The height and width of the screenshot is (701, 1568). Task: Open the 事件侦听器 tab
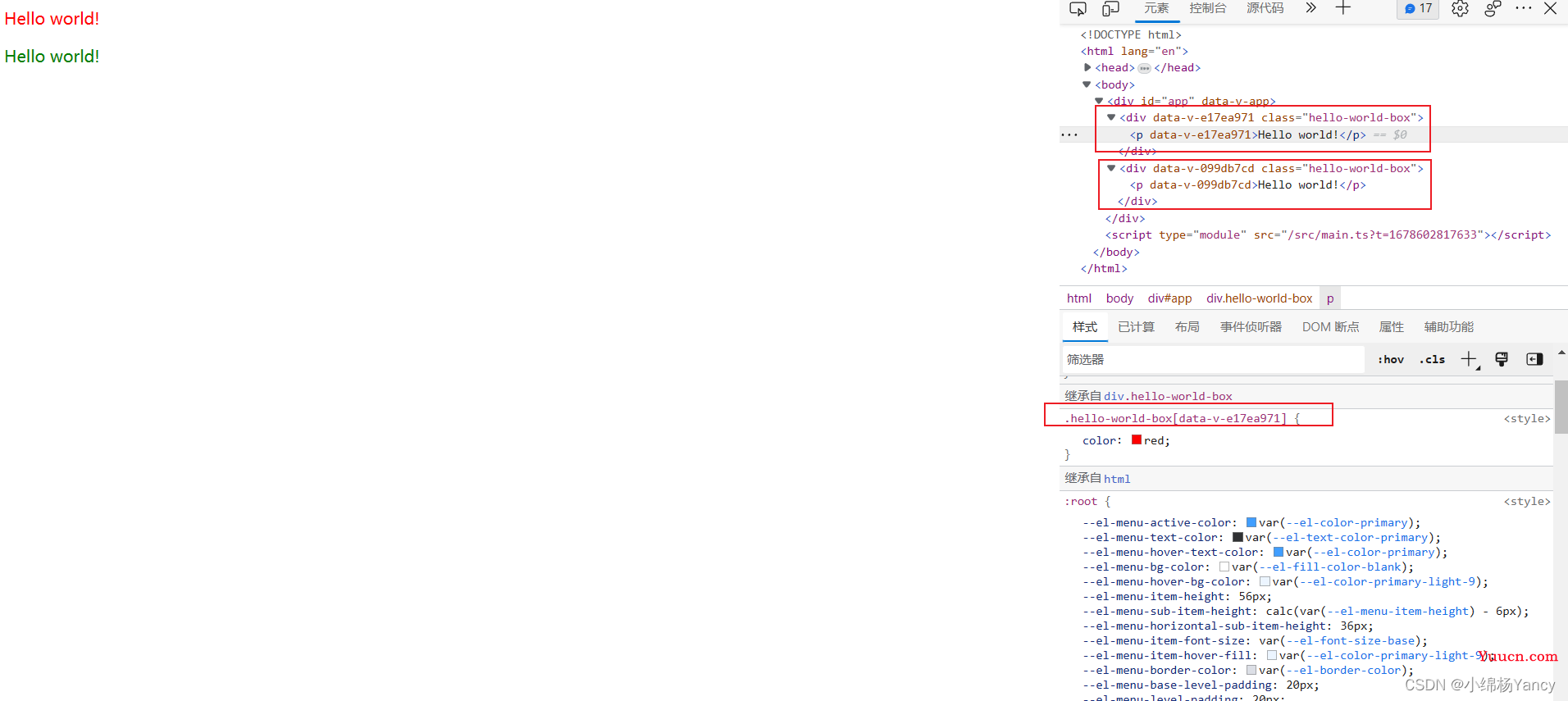click(x=1251, y=327)
